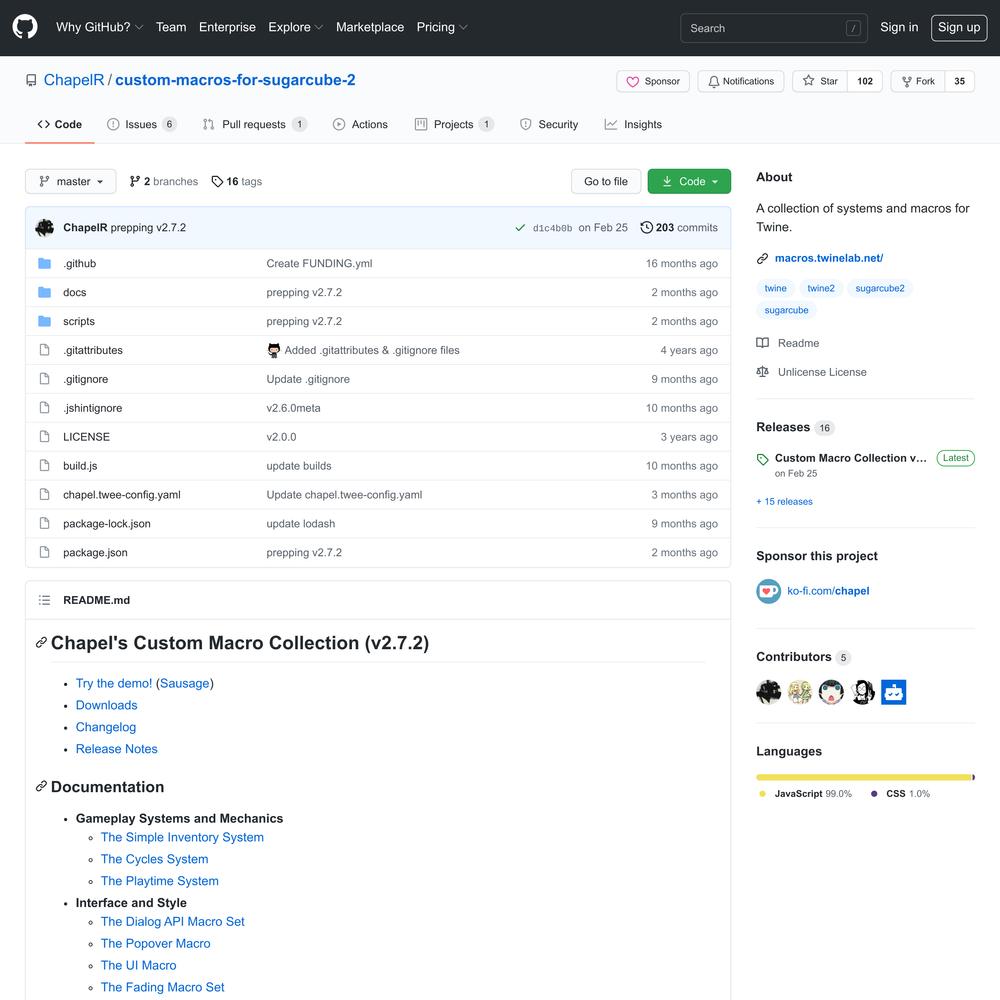Click the GitHub octocat logo
The image size is (1000, 1000).
pyautogui.click(x=25, y=27)
